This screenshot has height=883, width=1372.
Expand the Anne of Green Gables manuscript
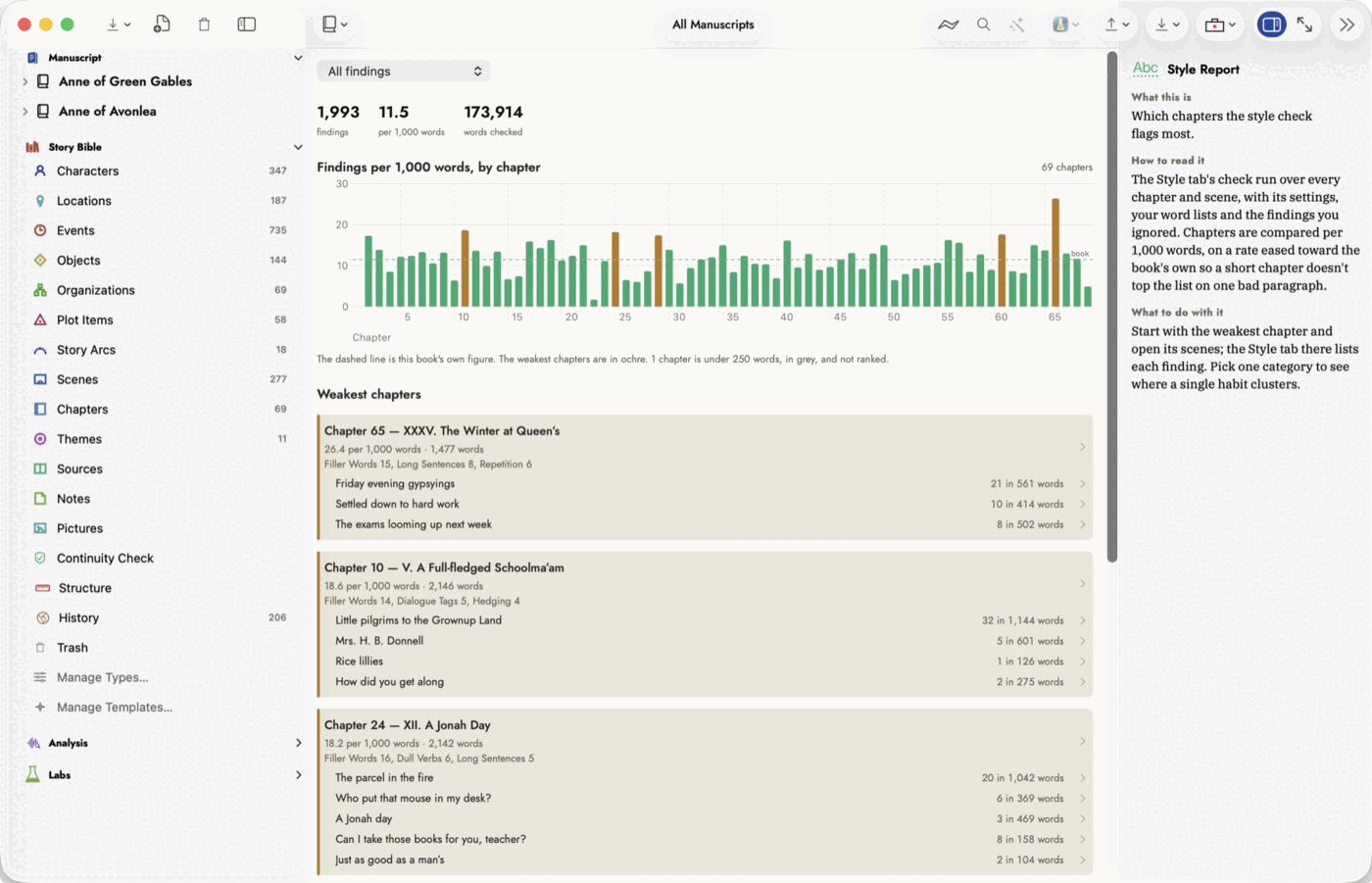coord(24,81)
